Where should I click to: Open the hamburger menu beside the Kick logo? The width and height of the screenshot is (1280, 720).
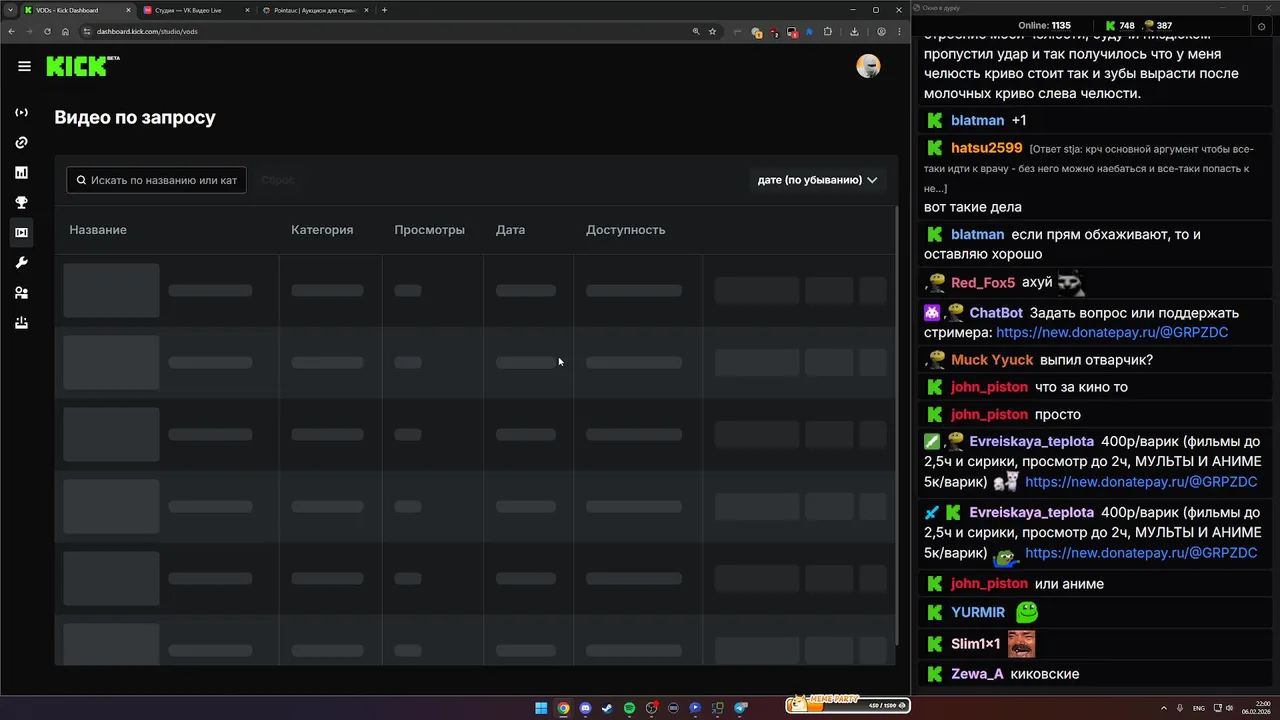24,66
